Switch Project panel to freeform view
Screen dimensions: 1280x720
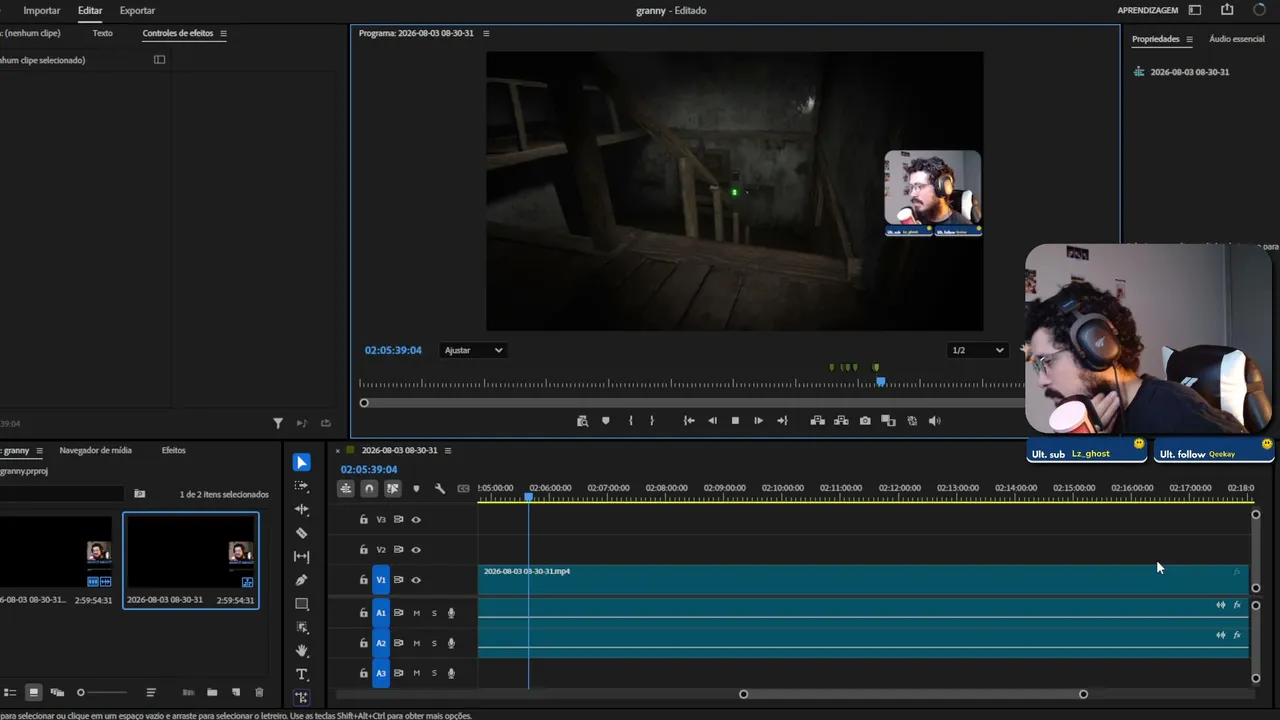pos(57,692)
